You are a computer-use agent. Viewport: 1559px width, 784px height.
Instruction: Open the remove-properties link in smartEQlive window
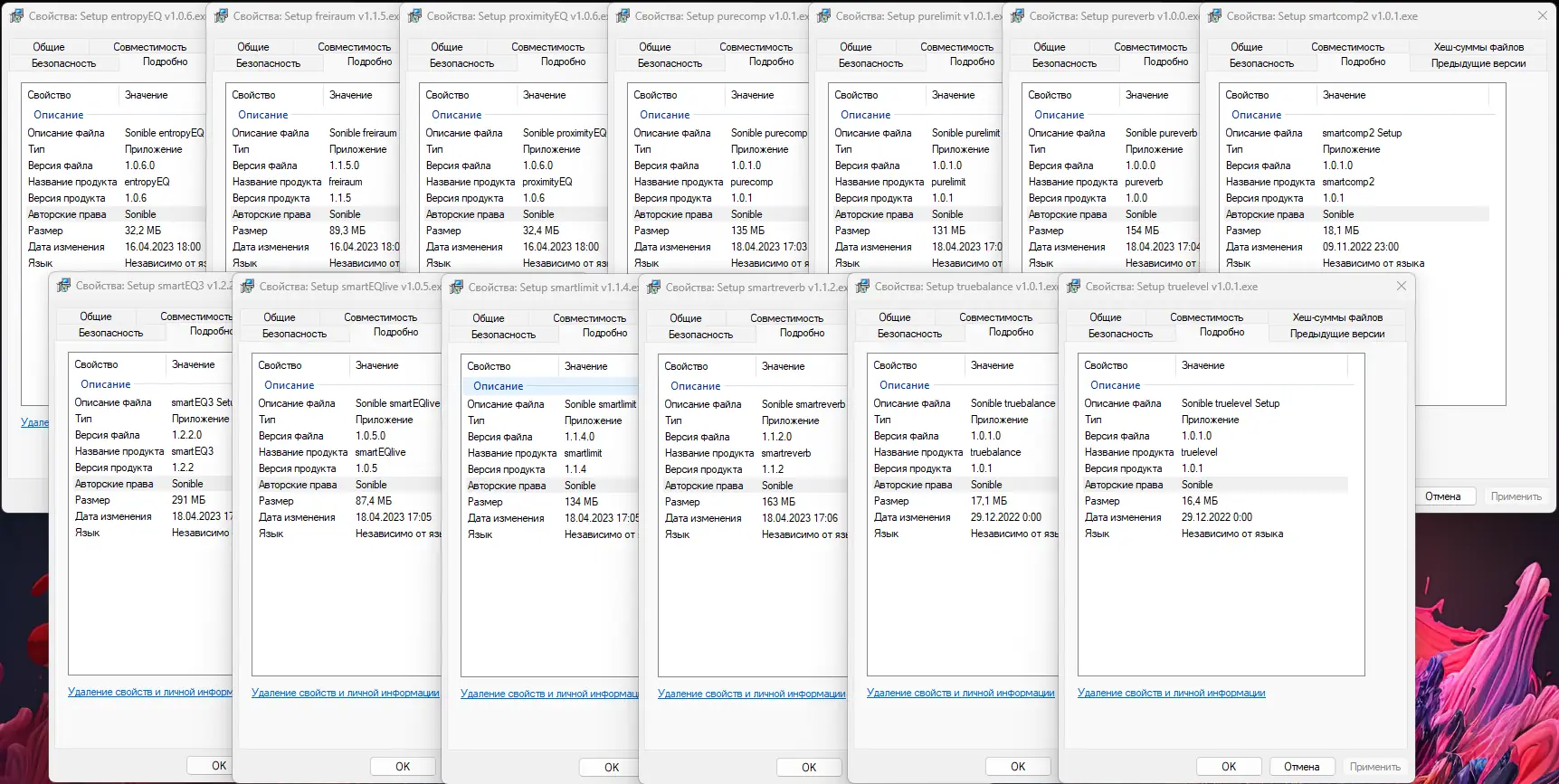[345, 693]
